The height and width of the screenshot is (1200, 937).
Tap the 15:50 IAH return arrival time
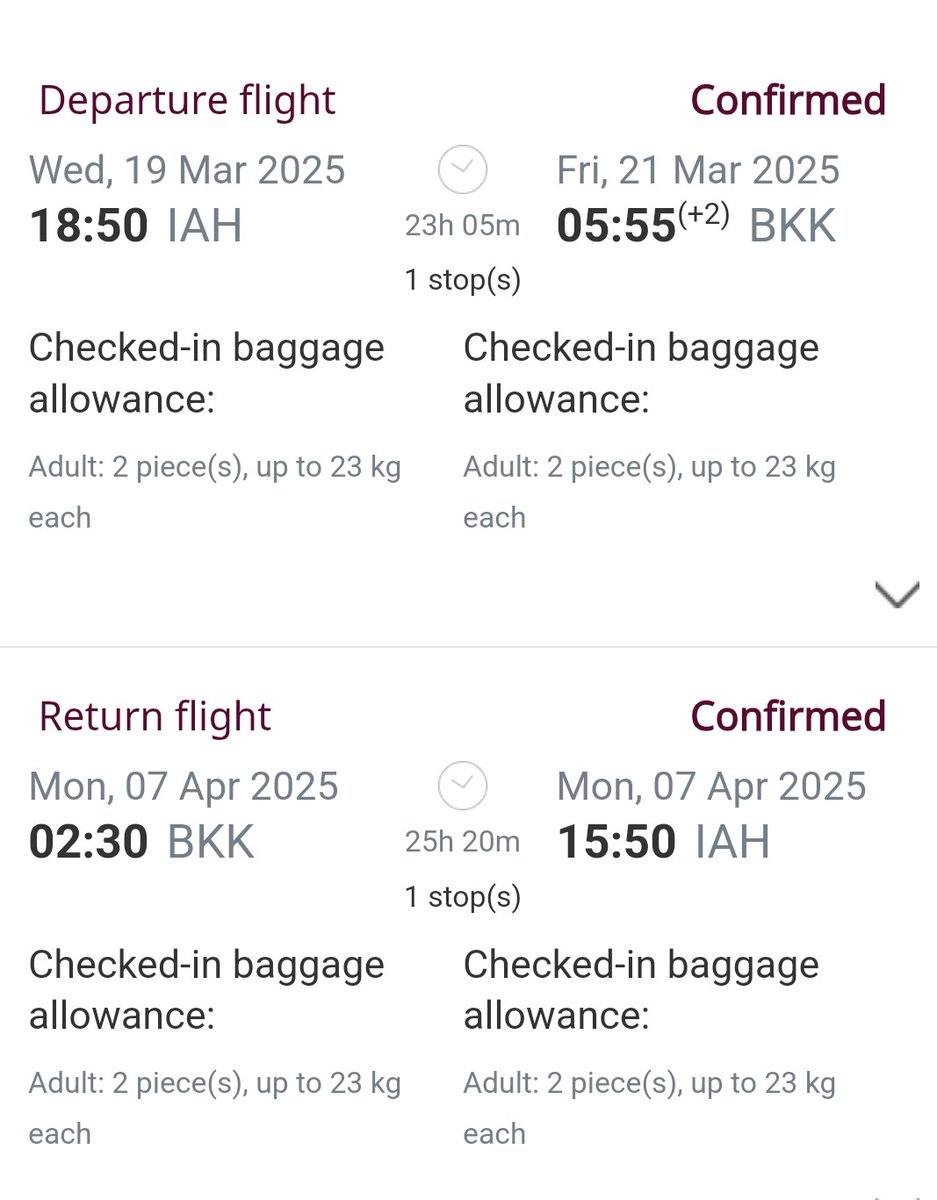click(x=664, y=842)
